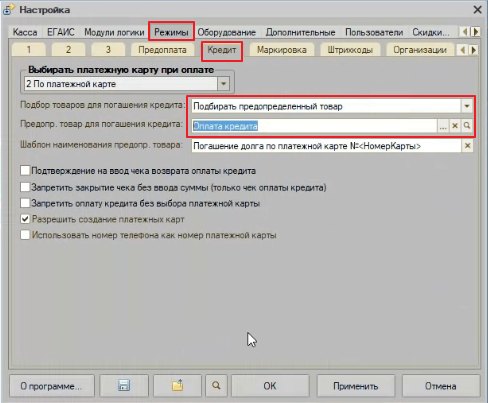Click the magnifier icon in Оплата кредита field

(467, 126)
